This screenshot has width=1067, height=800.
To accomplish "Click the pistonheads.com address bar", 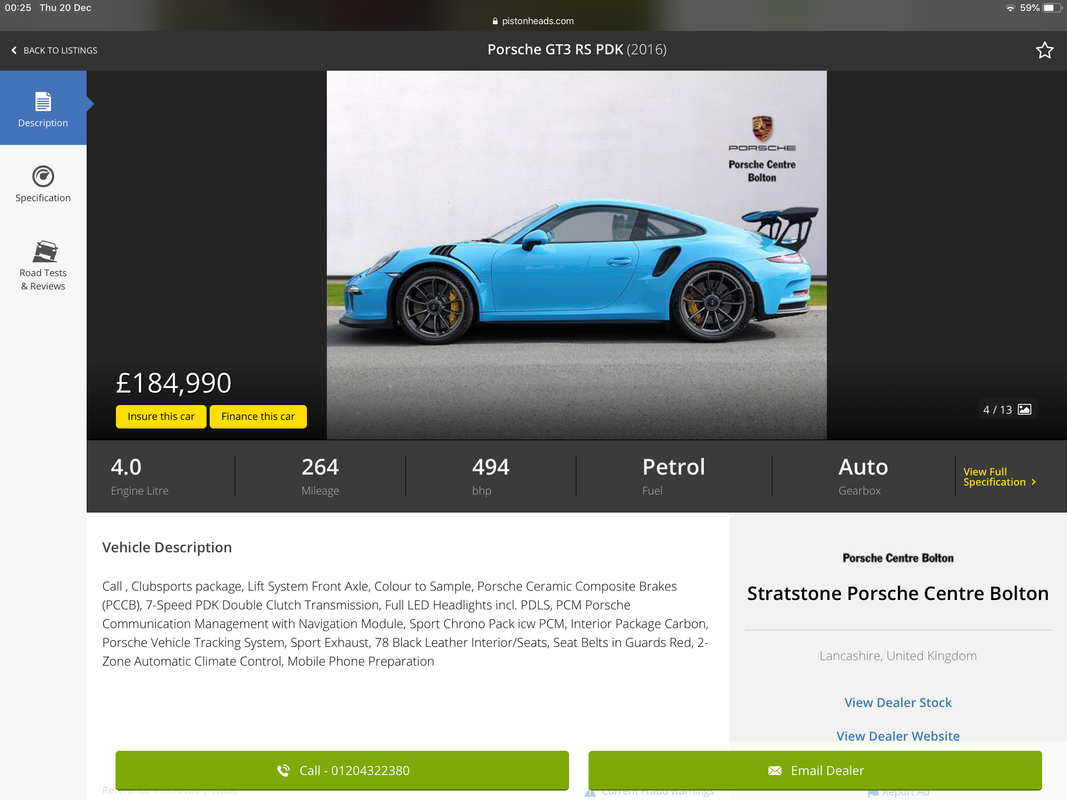I will [x=534, y=21].
